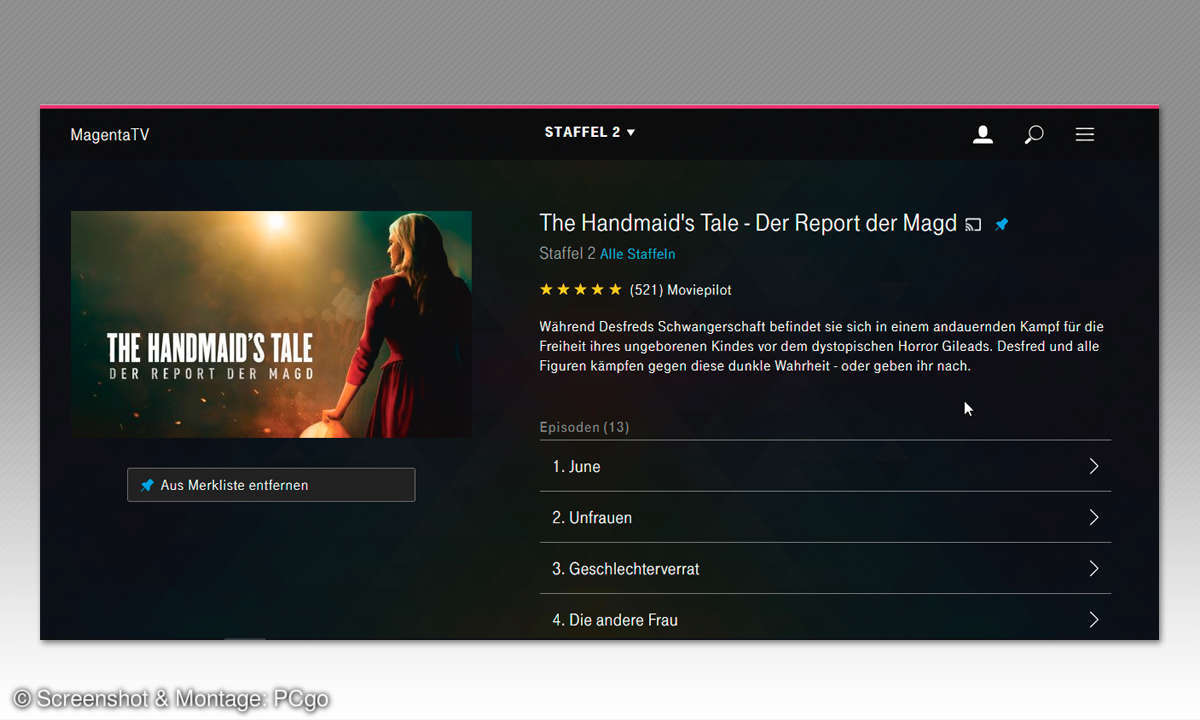Screen dimensions: 1200x720
Task: Open the Alle Staffeln link
Action: [x=637, y=254]
